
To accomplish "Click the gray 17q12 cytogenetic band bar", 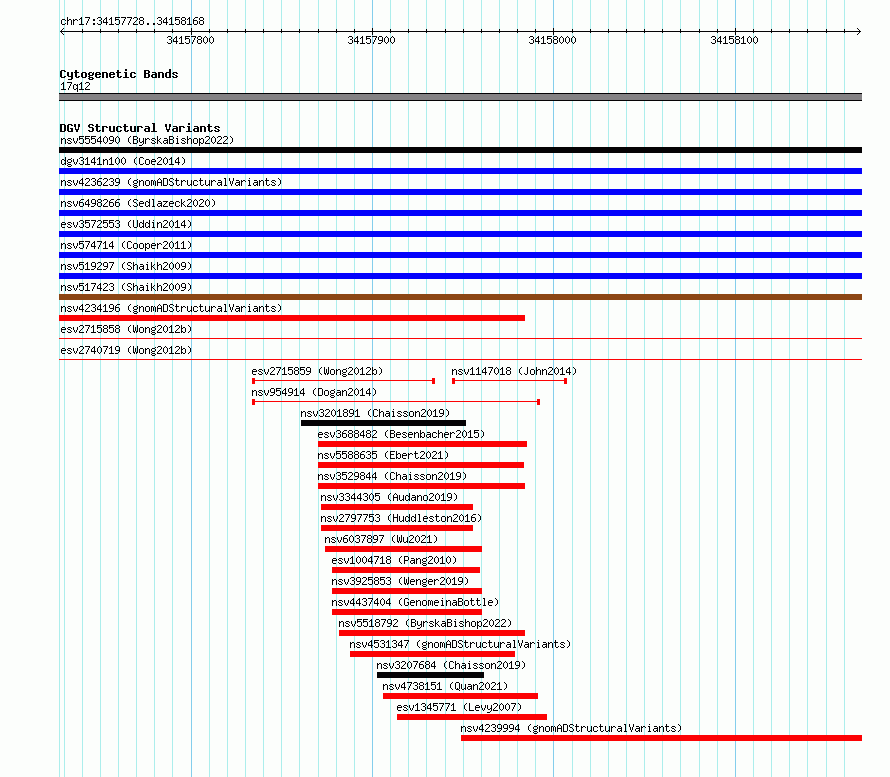I will [x=460, y=97].
